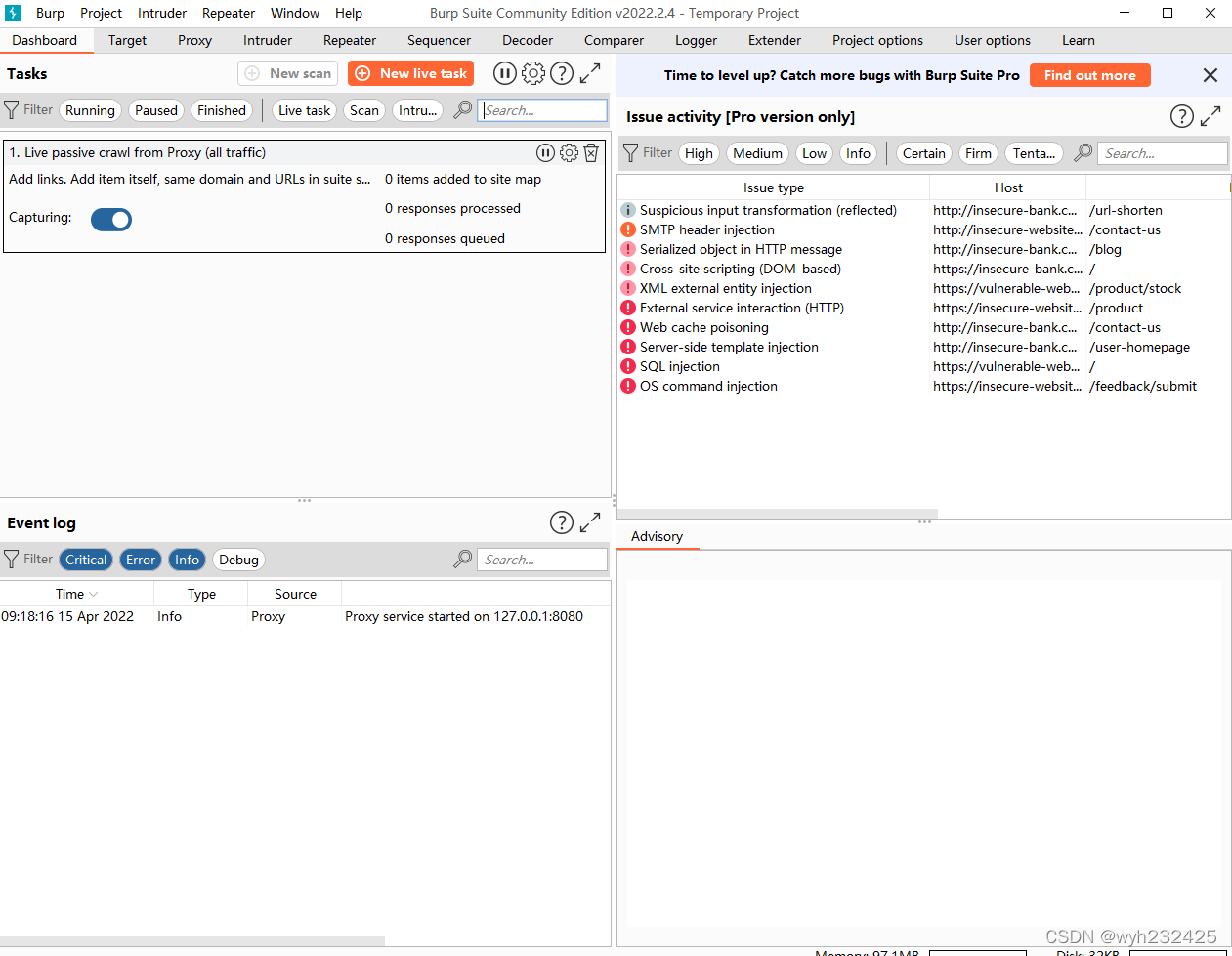Select the Web cache poisoning issue row

(923, 327)
